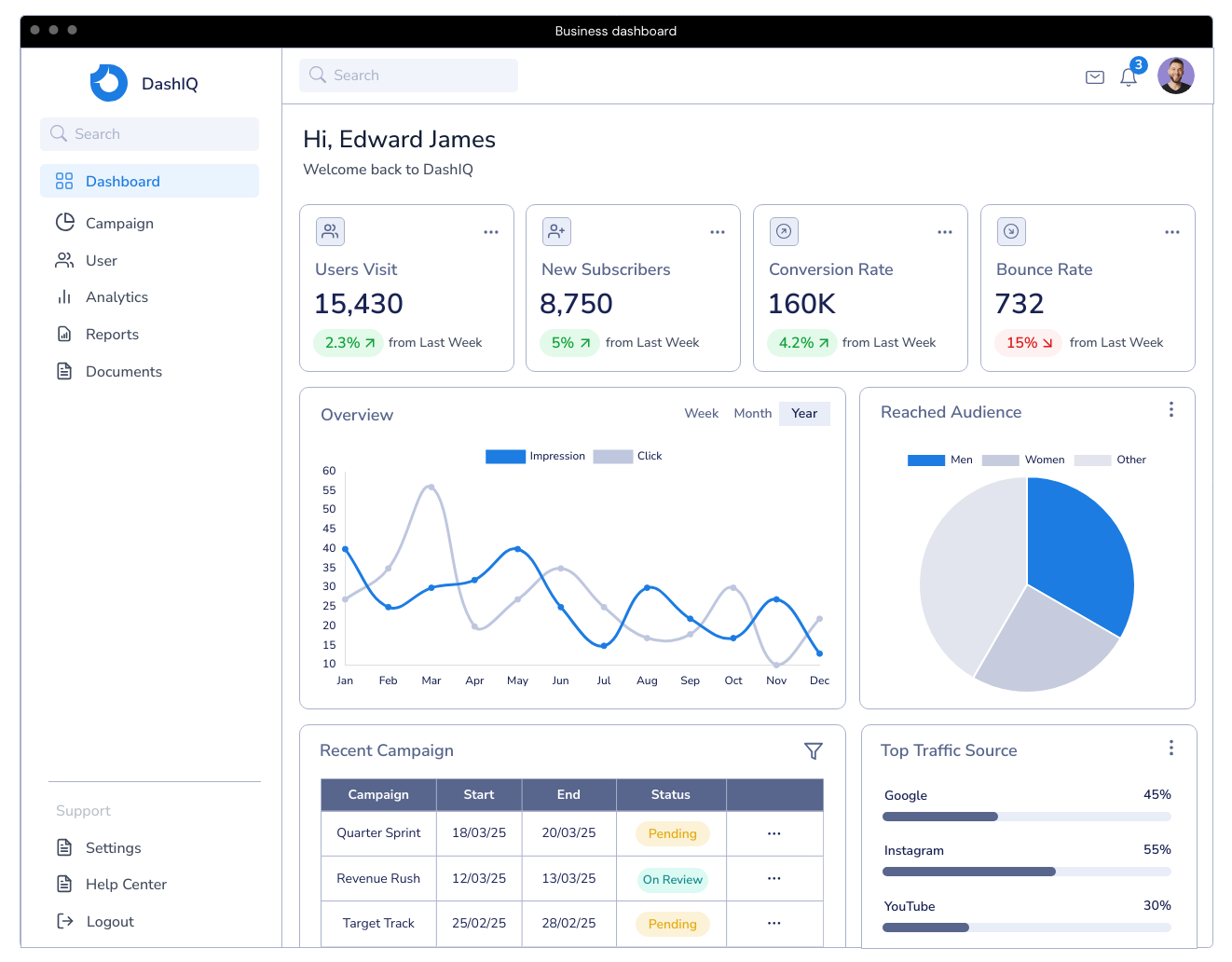This screenshot has width=1232, height=962.
Task: Click the top bar search magnifier icon
Action: pyautogui.click(x=318, y=75)
